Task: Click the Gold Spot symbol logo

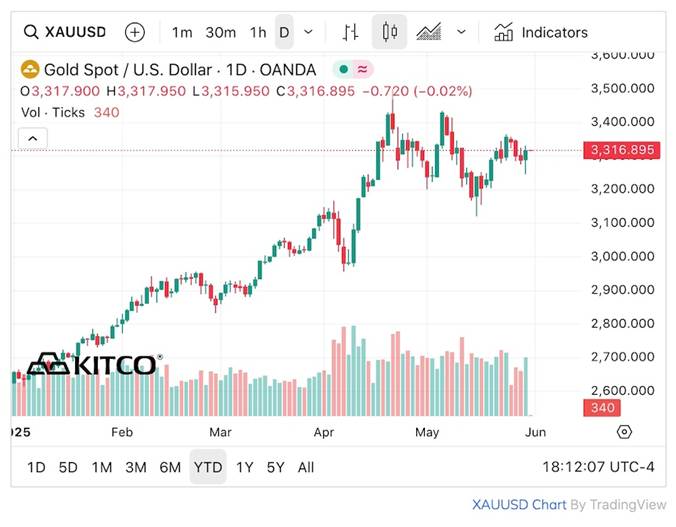Action: pos(30,69)
